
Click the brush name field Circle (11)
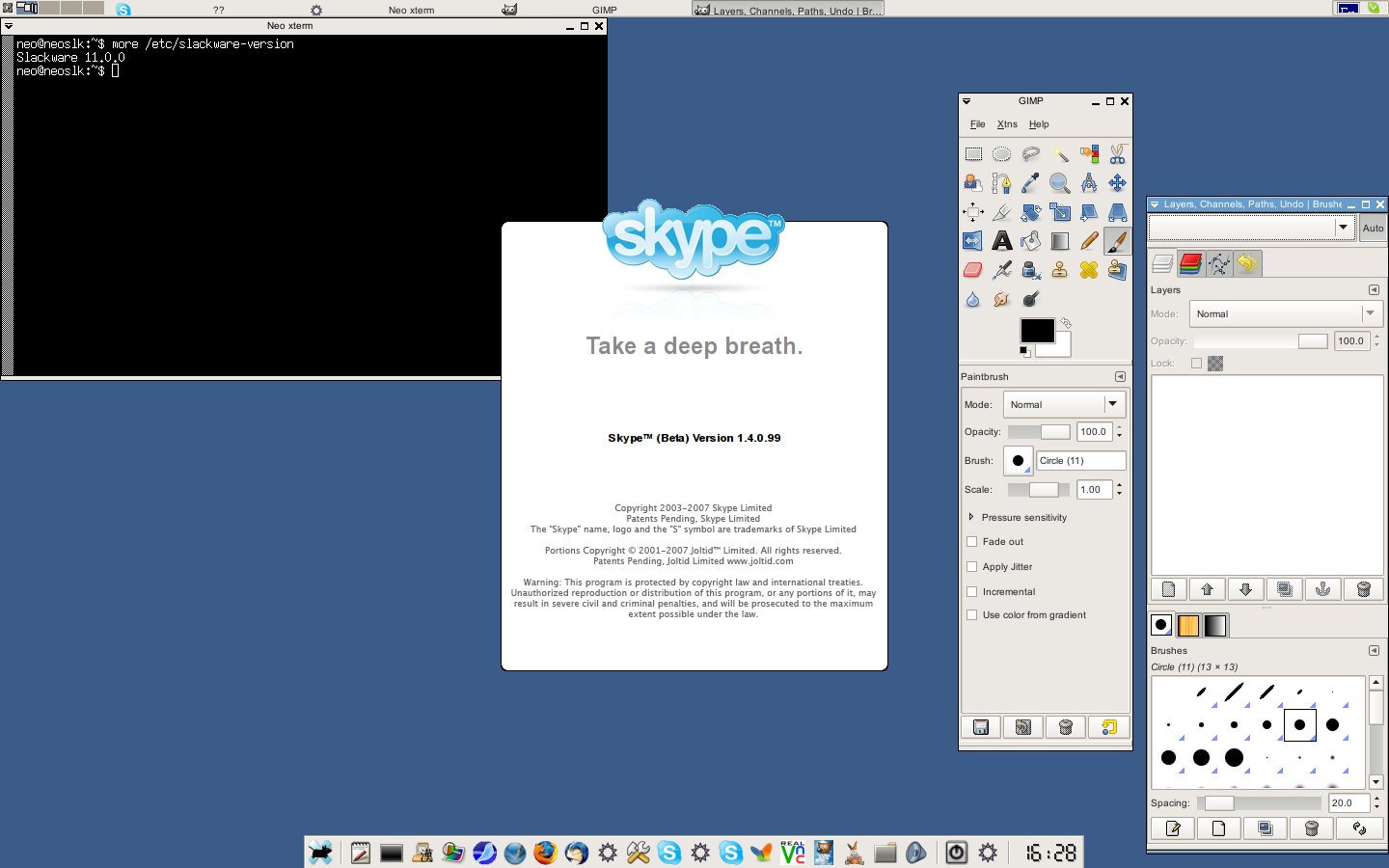1081,461
